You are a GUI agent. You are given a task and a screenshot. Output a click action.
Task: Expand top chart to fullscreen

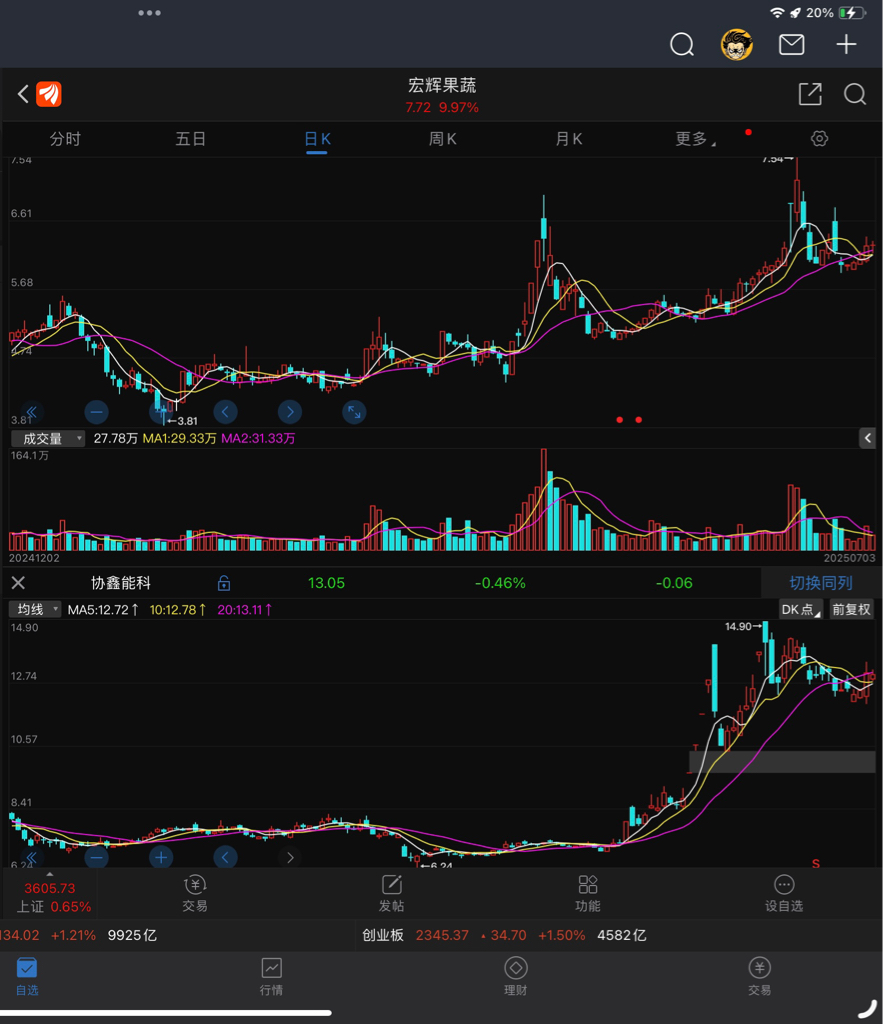pyautogui.click(x=354, y=412)
